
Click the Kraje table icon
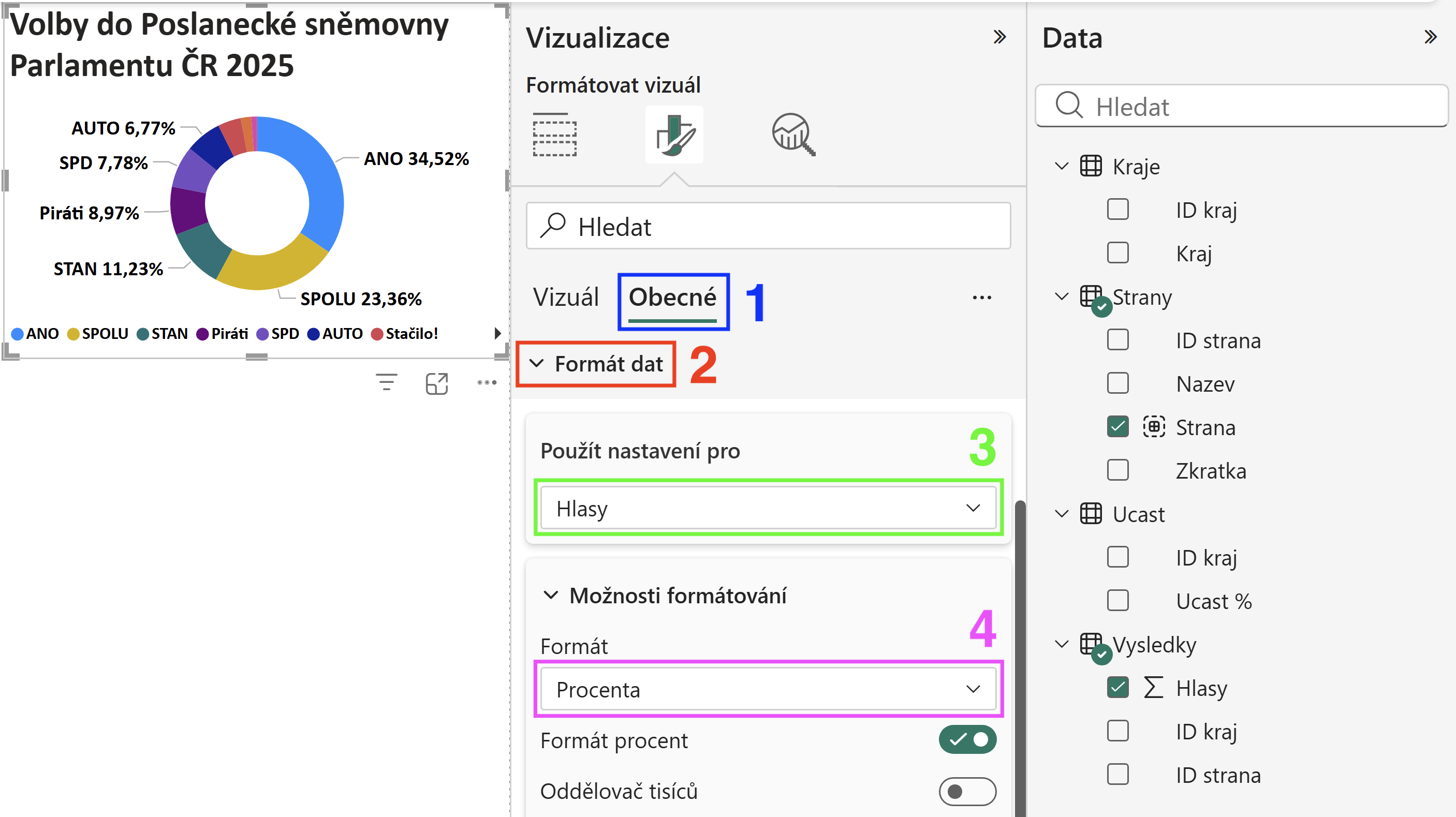point(1090,166)
